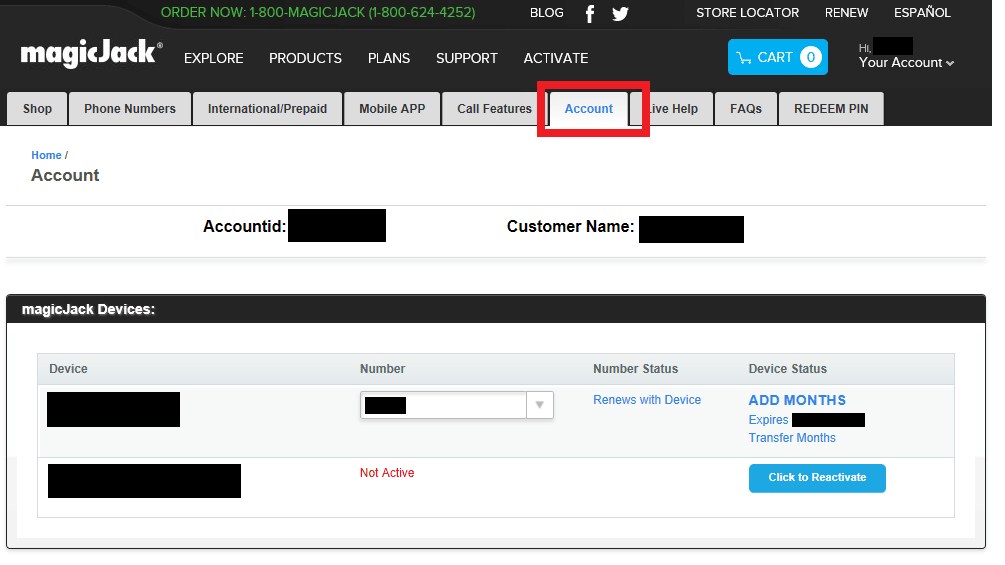Click the Renews with Device link
This screenshot has height=565, width=1005.
[647, 400]
